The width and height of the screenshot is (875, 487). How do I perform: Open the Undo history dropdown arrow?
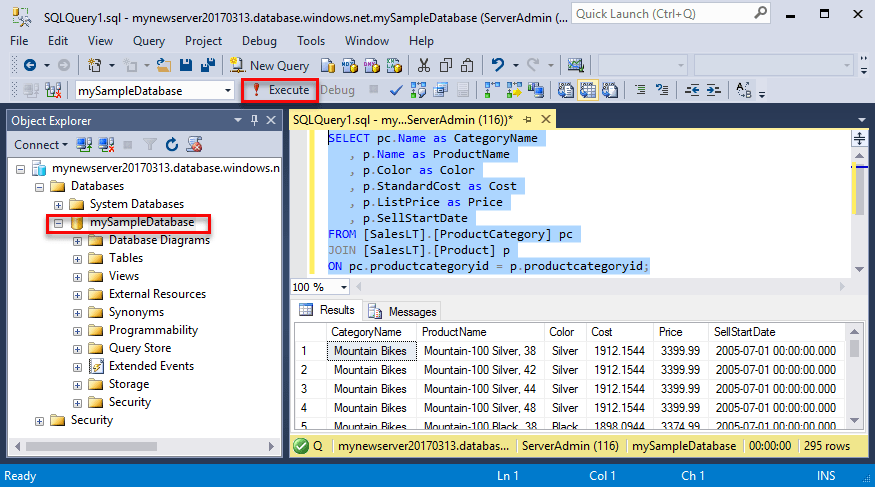tap(515, 66)
